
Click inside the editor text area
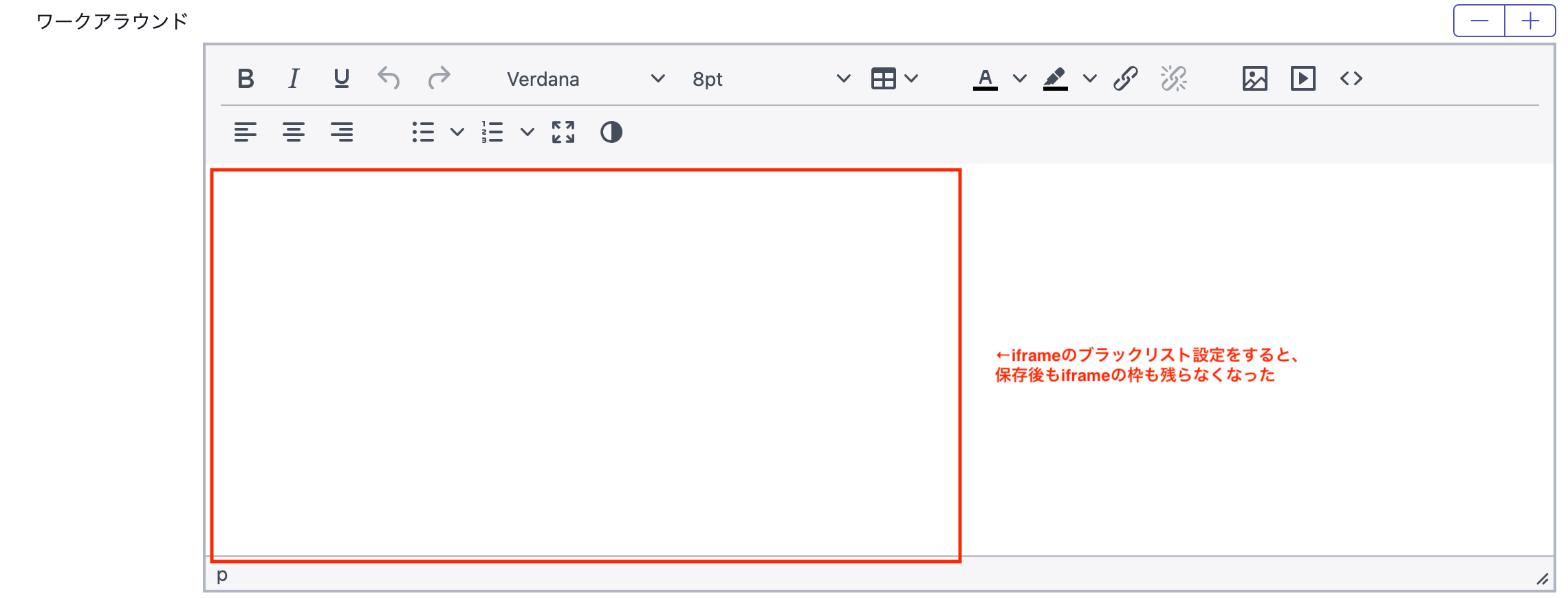880,359
